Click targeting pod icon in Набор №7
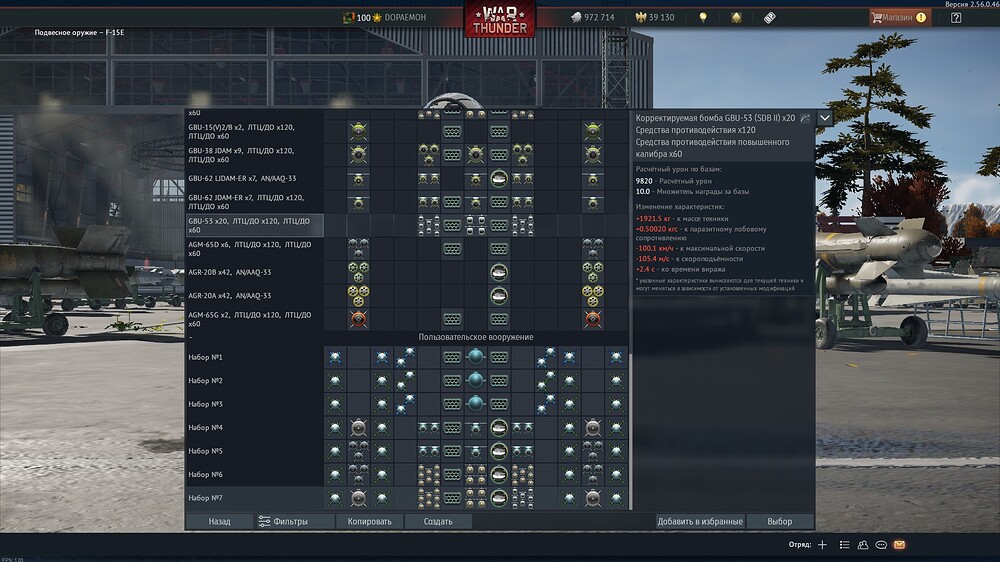Screen dimensions: 1000x562 click(499, 498)
